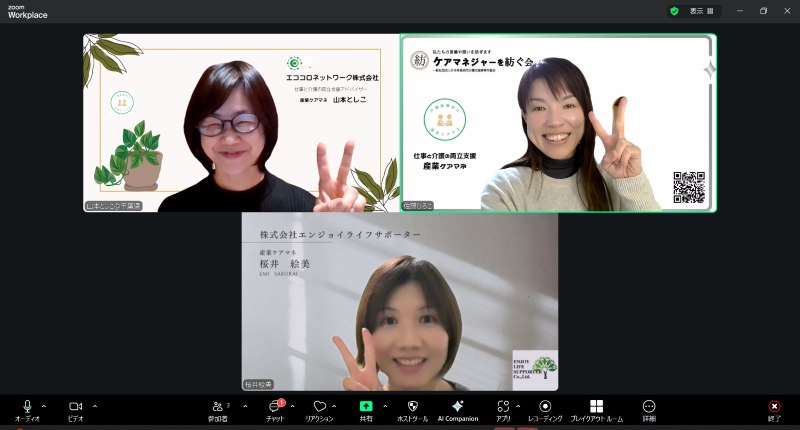Open the ホストツール shield icon
The height and width of the screenshot is (430, 800).
click(x=412, y=409)
